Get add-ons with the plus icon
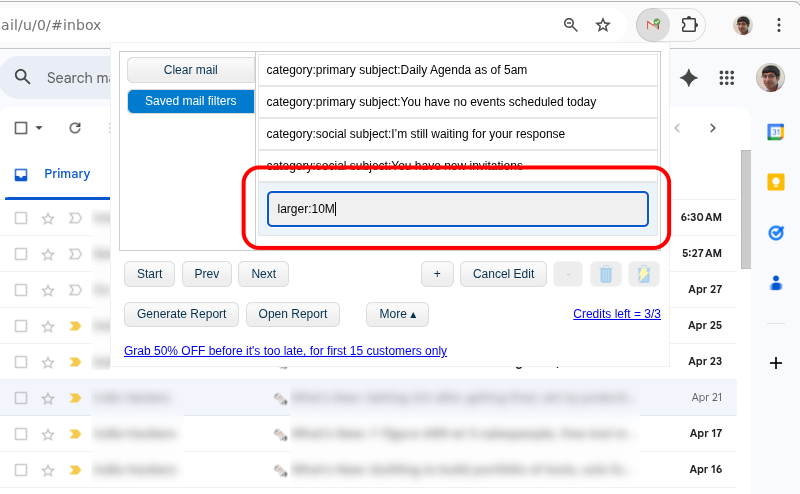800x494 pixels. pyautogui.click(x=776, y=363)
